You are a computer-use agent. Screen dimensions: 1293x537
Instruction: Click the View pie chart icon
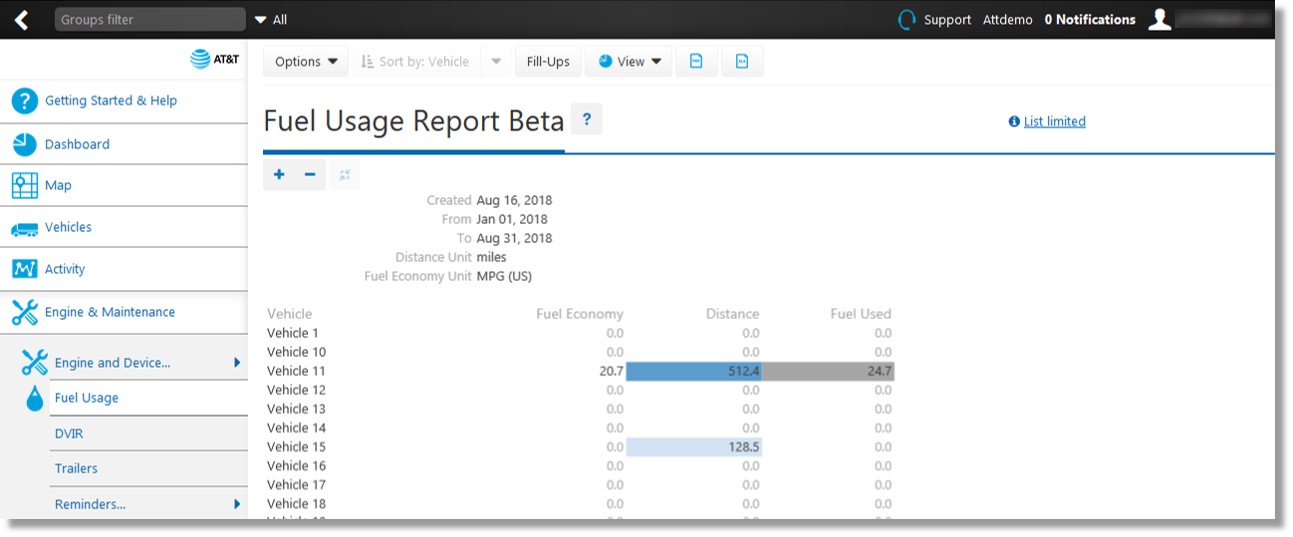click(x=605, y=61)
